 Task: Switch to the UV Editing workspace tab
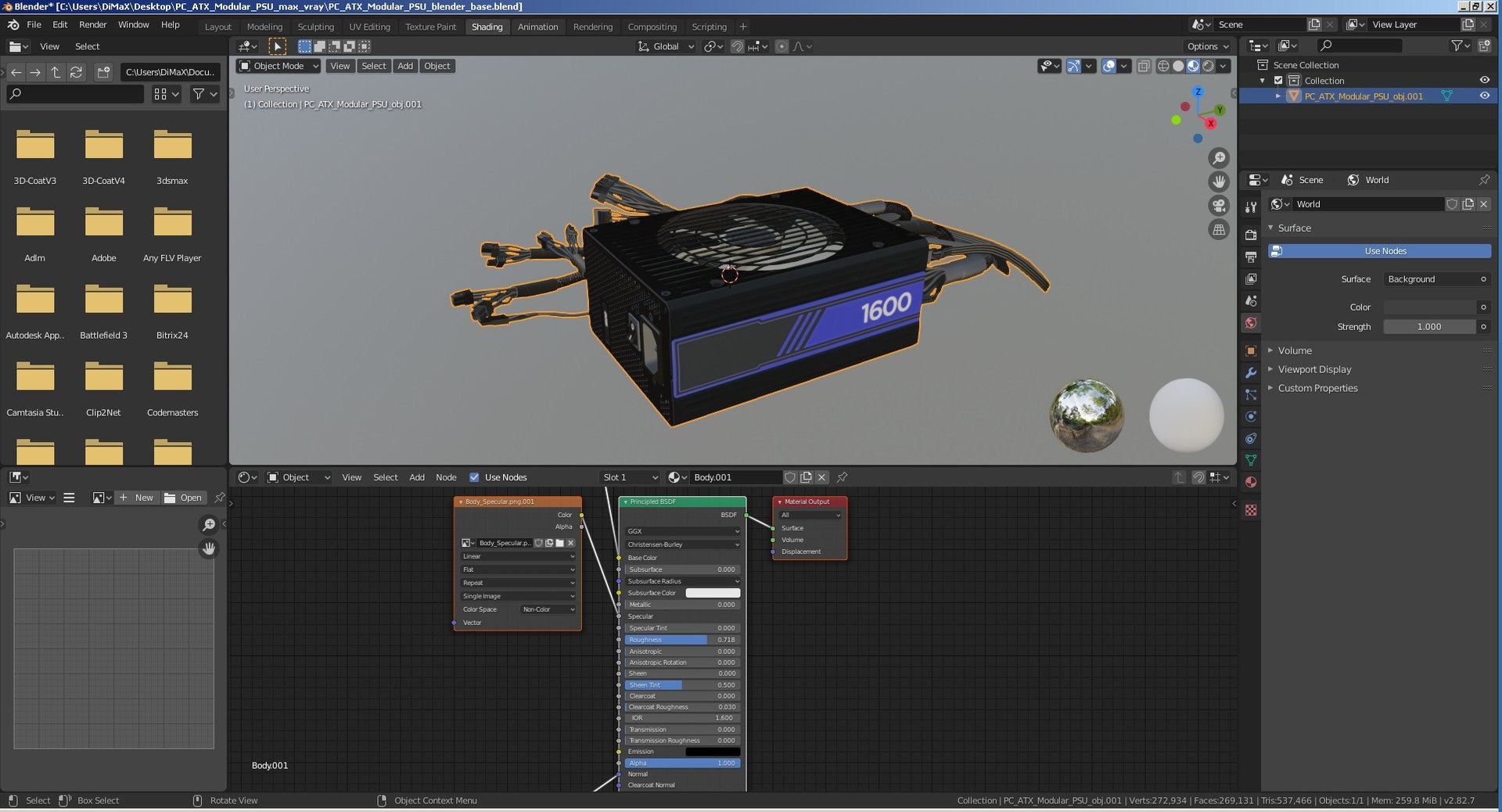point(369,27)
